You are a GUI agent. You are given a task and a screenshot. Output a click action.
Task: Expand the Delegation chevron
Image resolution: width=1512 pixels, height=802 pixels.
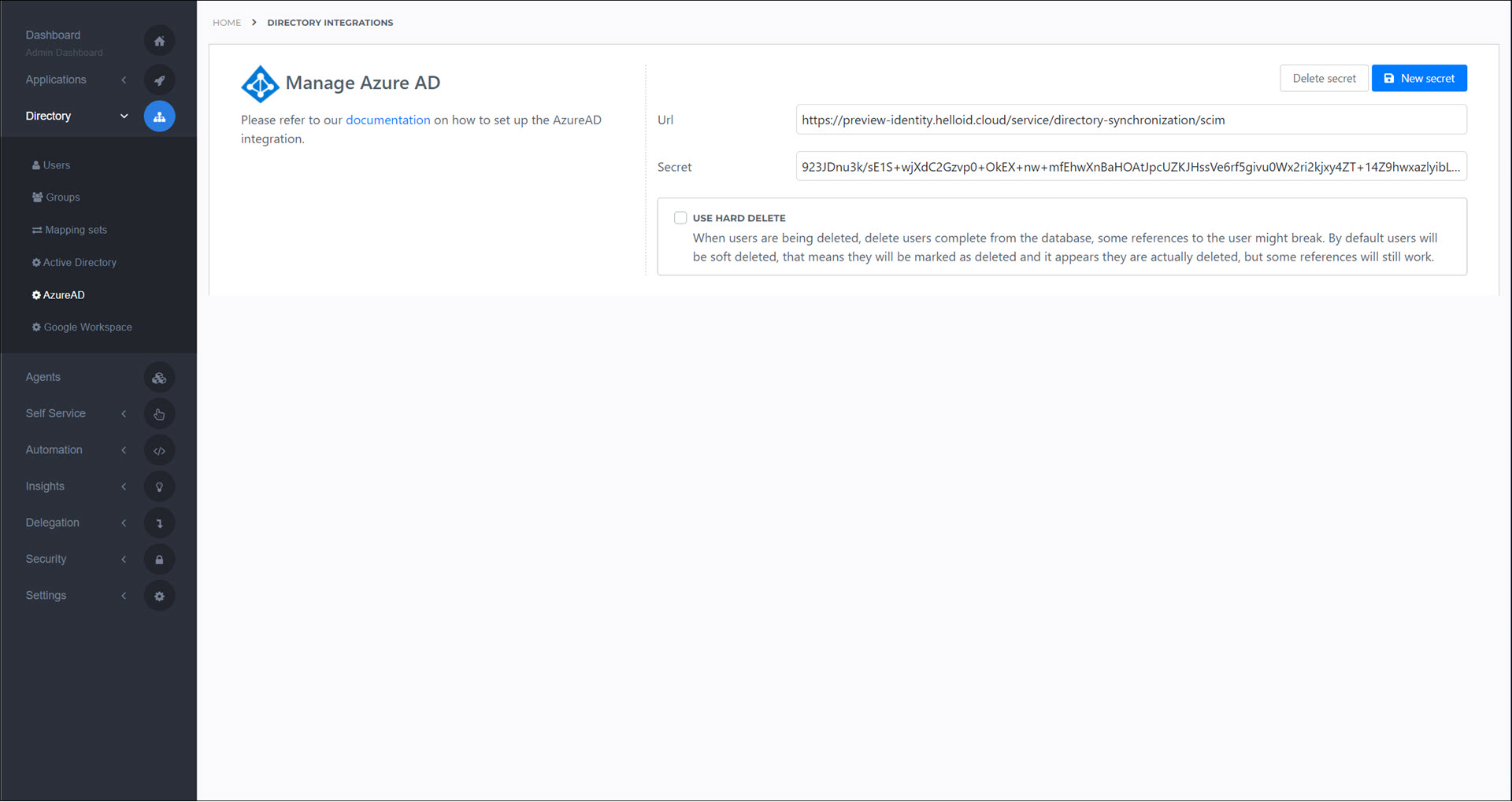(124, 523)
